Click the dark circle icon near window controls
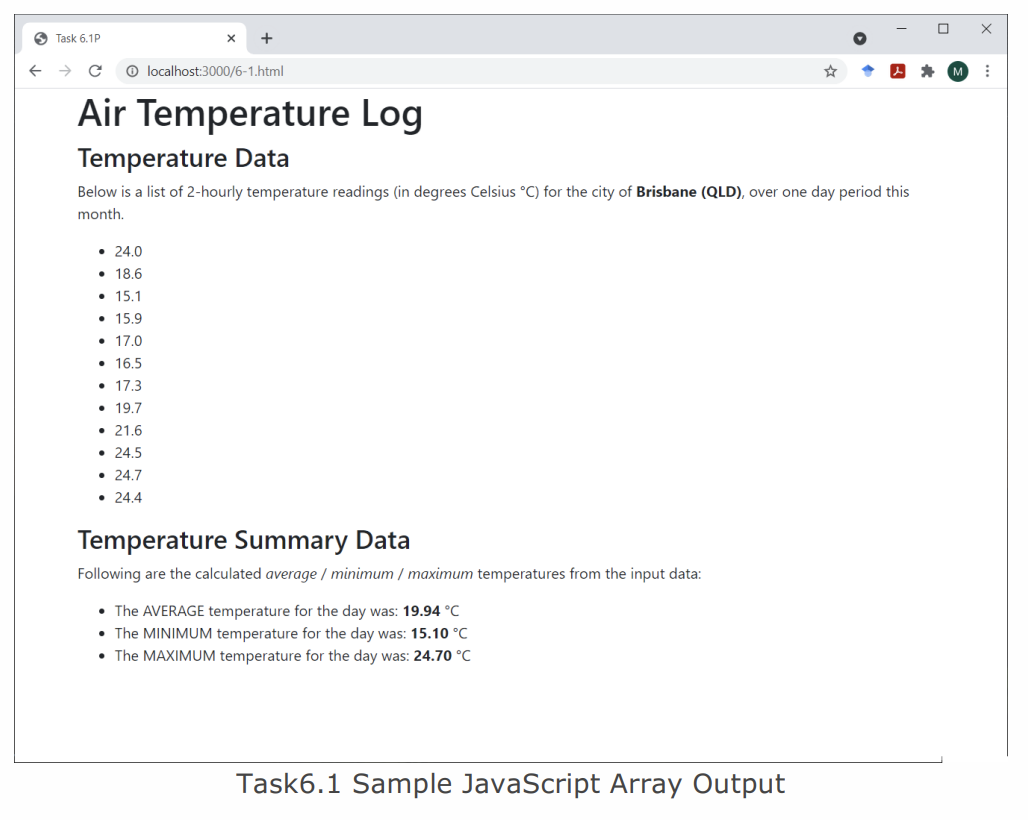The image size is (1028, 820). click(859, 38)
